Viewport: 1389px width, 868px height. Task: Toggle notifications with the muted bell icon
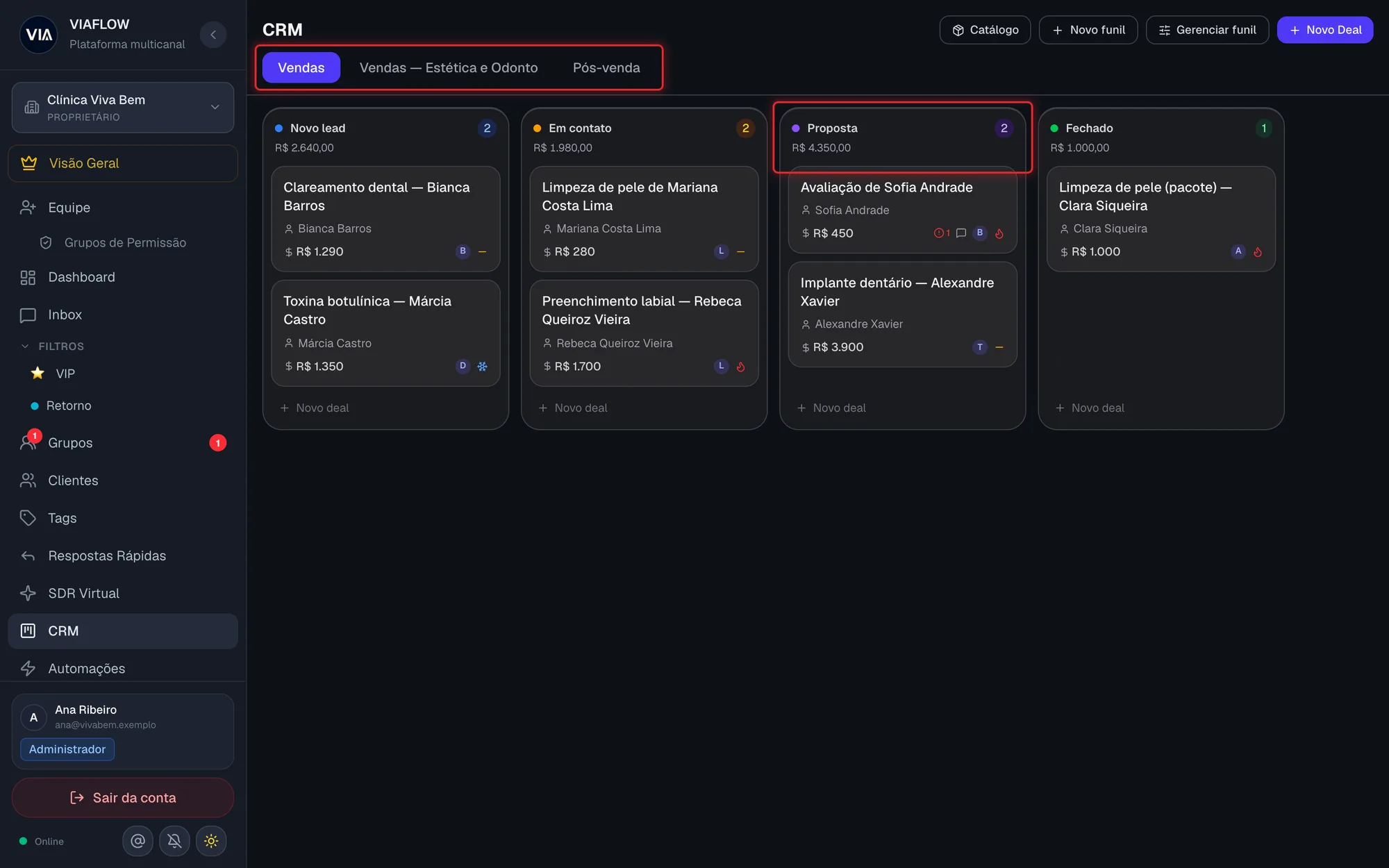pyautogui.click(x=175, y=841)
